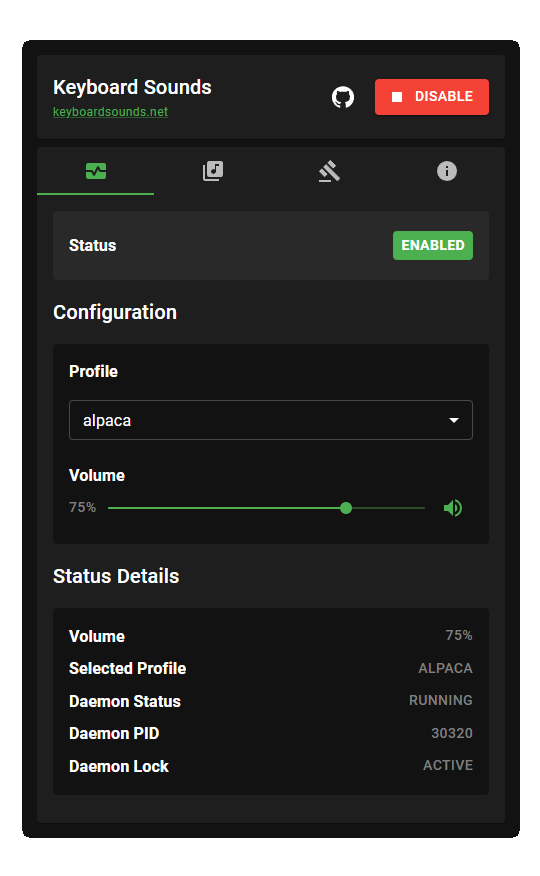Visit the keyboardsounds.net link
540x876 pixels.
click(x=110, y=112)
